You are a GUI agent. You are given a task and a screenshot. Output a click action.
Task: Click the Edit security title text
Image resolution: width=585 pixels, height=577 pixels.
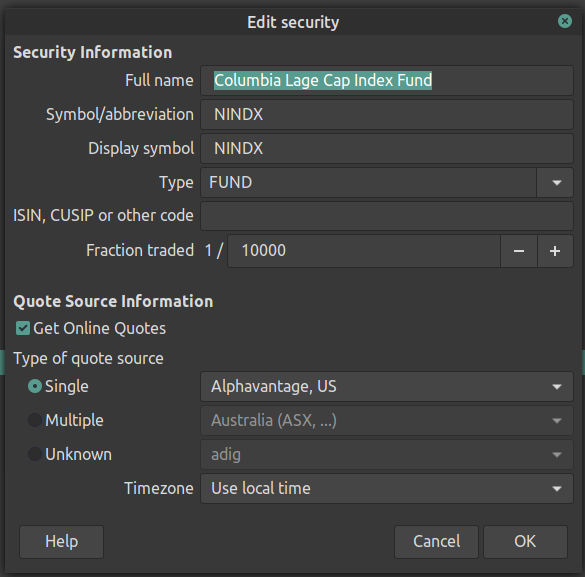293,22
